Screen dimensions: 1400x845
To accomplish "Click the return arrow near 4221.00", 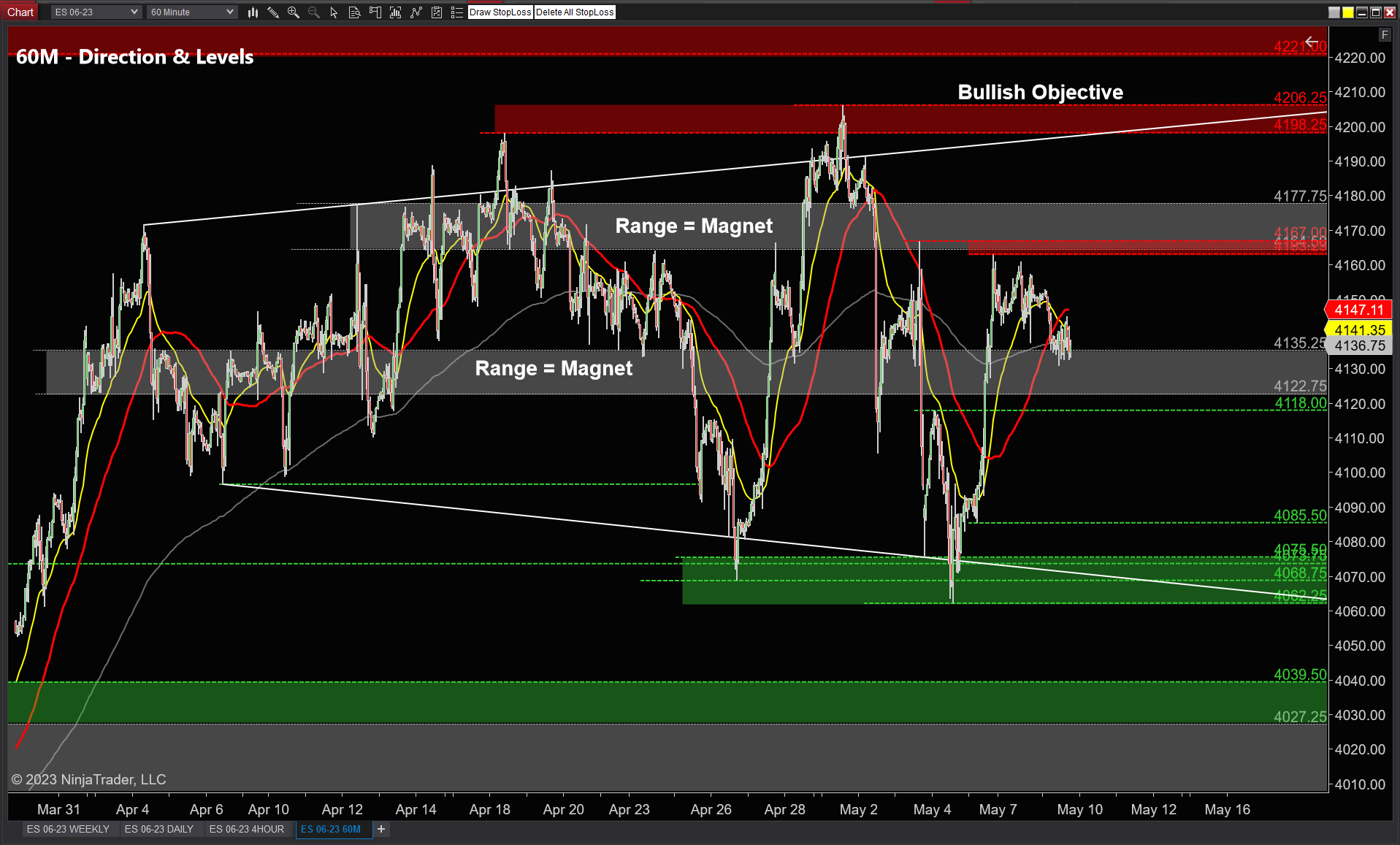I will coord(1313,42).
